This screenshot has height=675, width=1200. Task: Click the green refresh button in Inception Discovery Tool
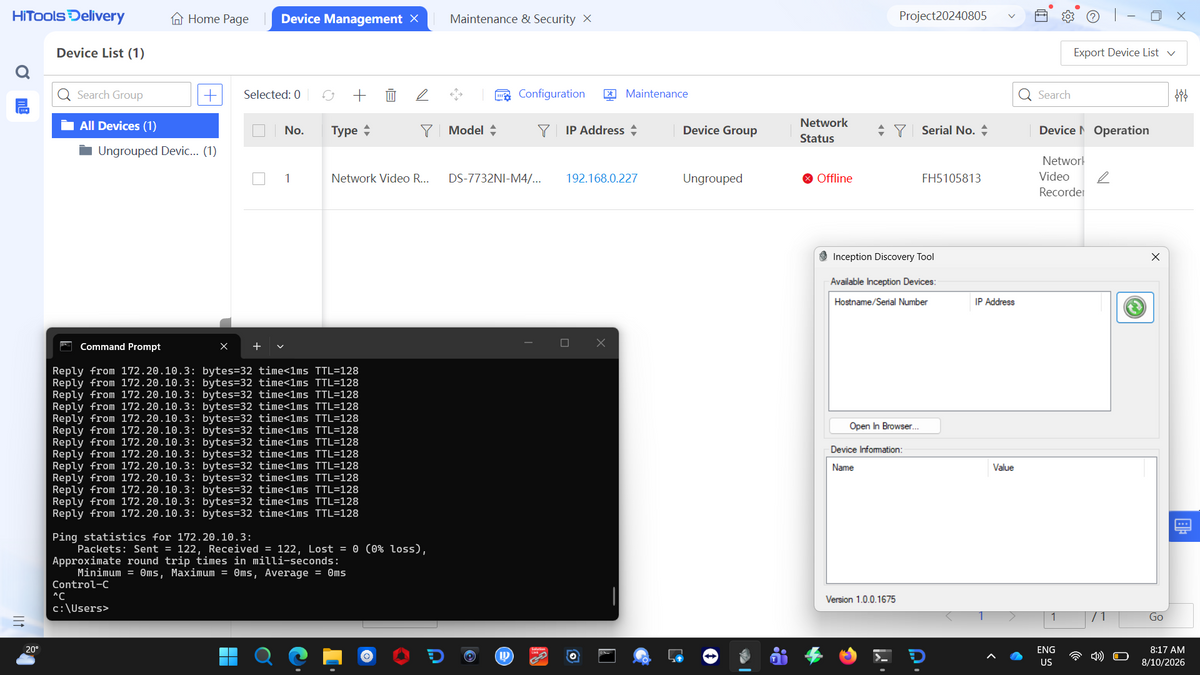1135,307
